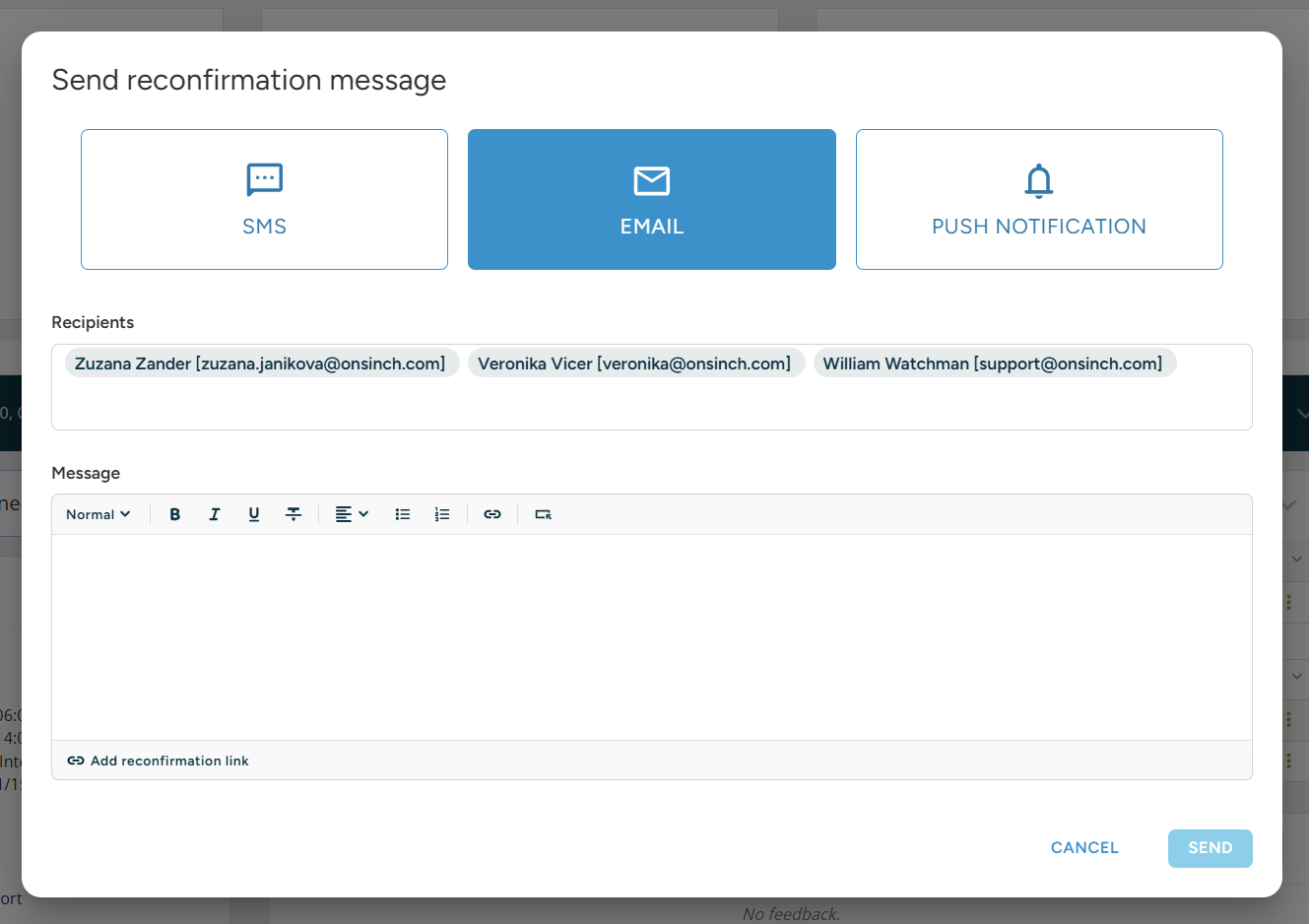Insert a numbered list
The image size is (1309, 924).
[x=442, y=514]
